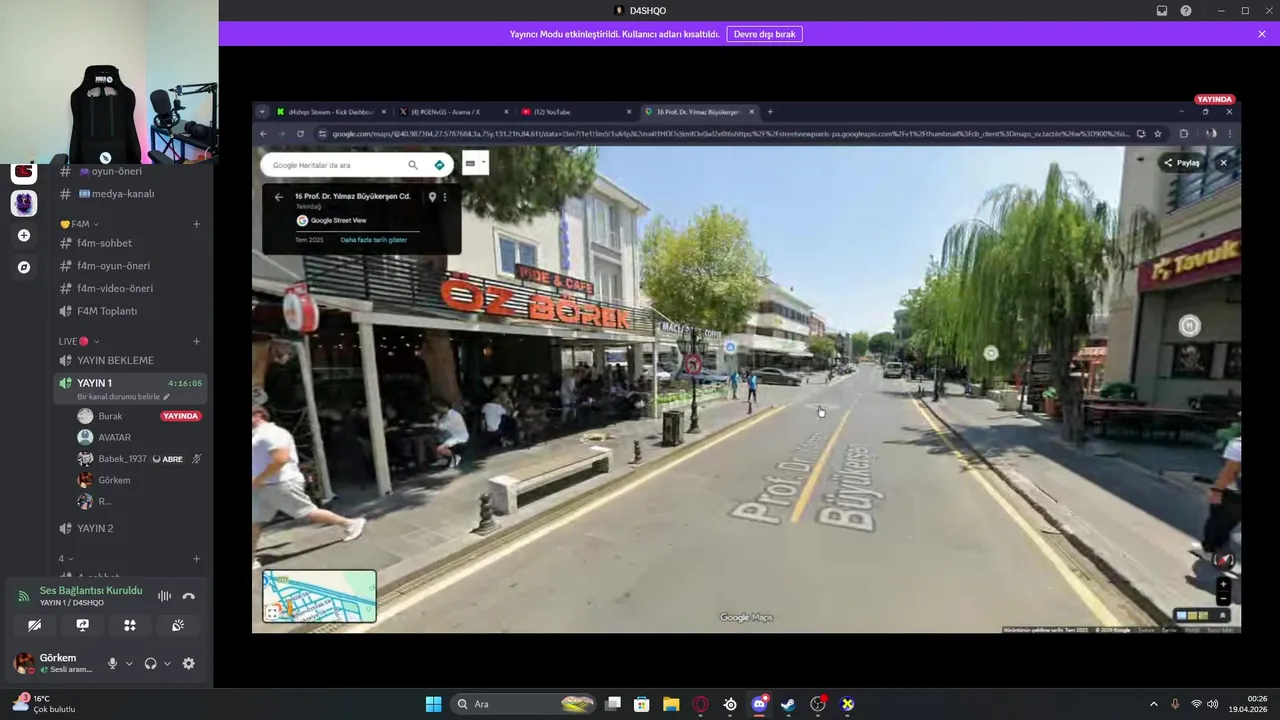Open the activities launcher icon
The image size is (1280, 720).
click(130, 625)
